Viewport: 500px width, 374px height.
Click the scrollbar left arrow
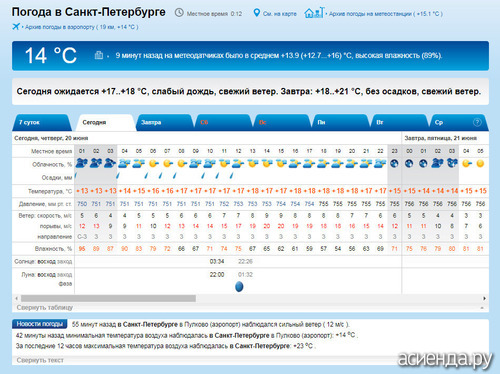pos(16,298)
